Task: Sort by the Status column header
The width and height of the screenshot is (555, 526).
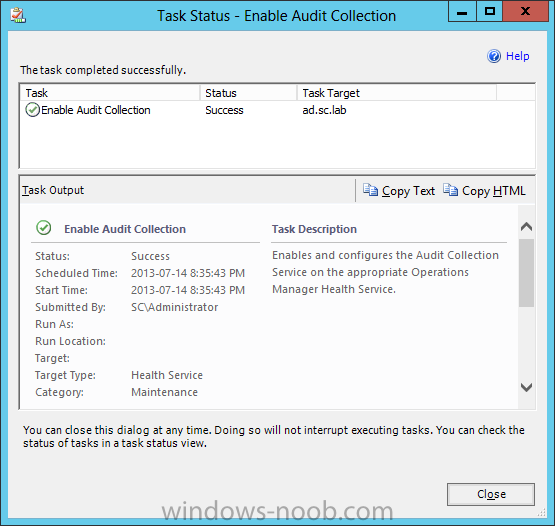Action: (x=248, y=93)
